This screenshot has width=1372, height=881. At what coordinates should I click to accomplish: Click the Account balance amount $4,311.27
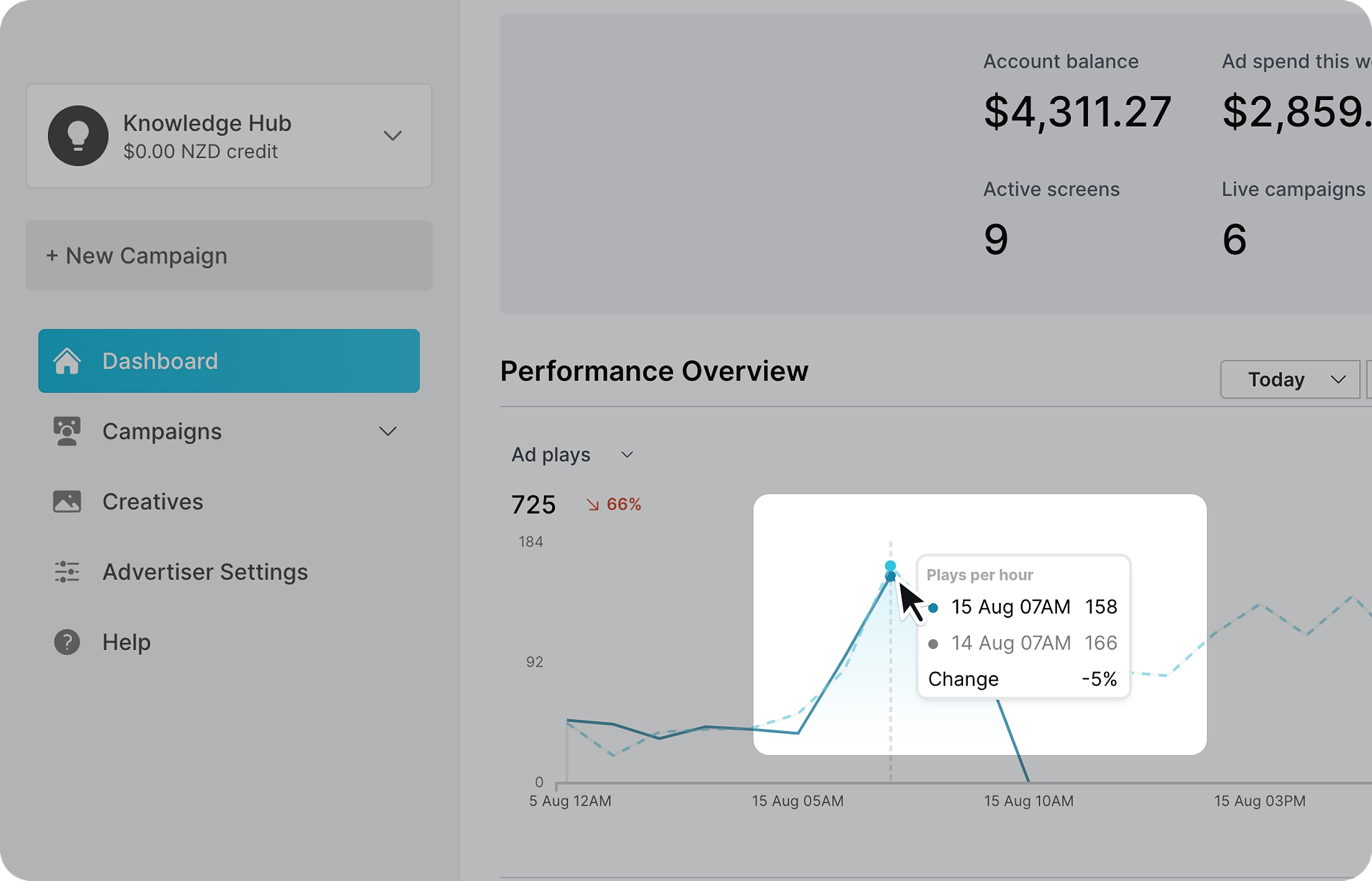click(1077, 111)
